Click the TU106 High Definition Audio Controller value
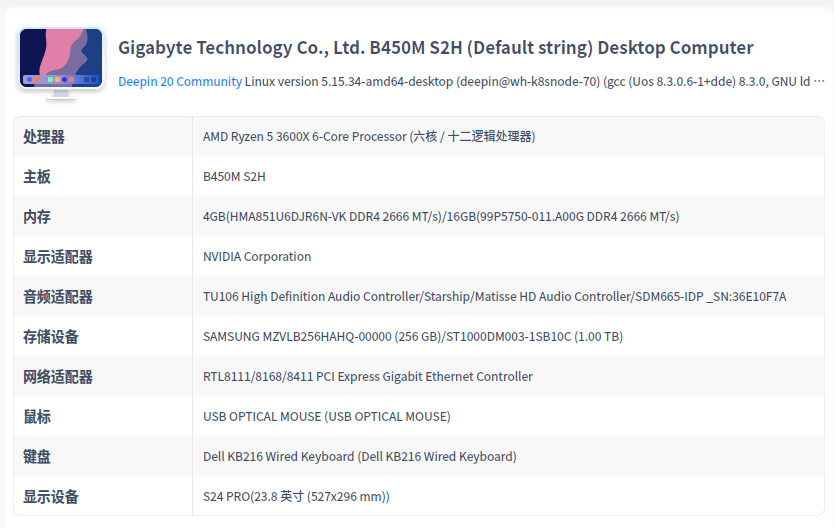Image resolution: width=834 pixels, height=528 pixels. pos(494,297)
